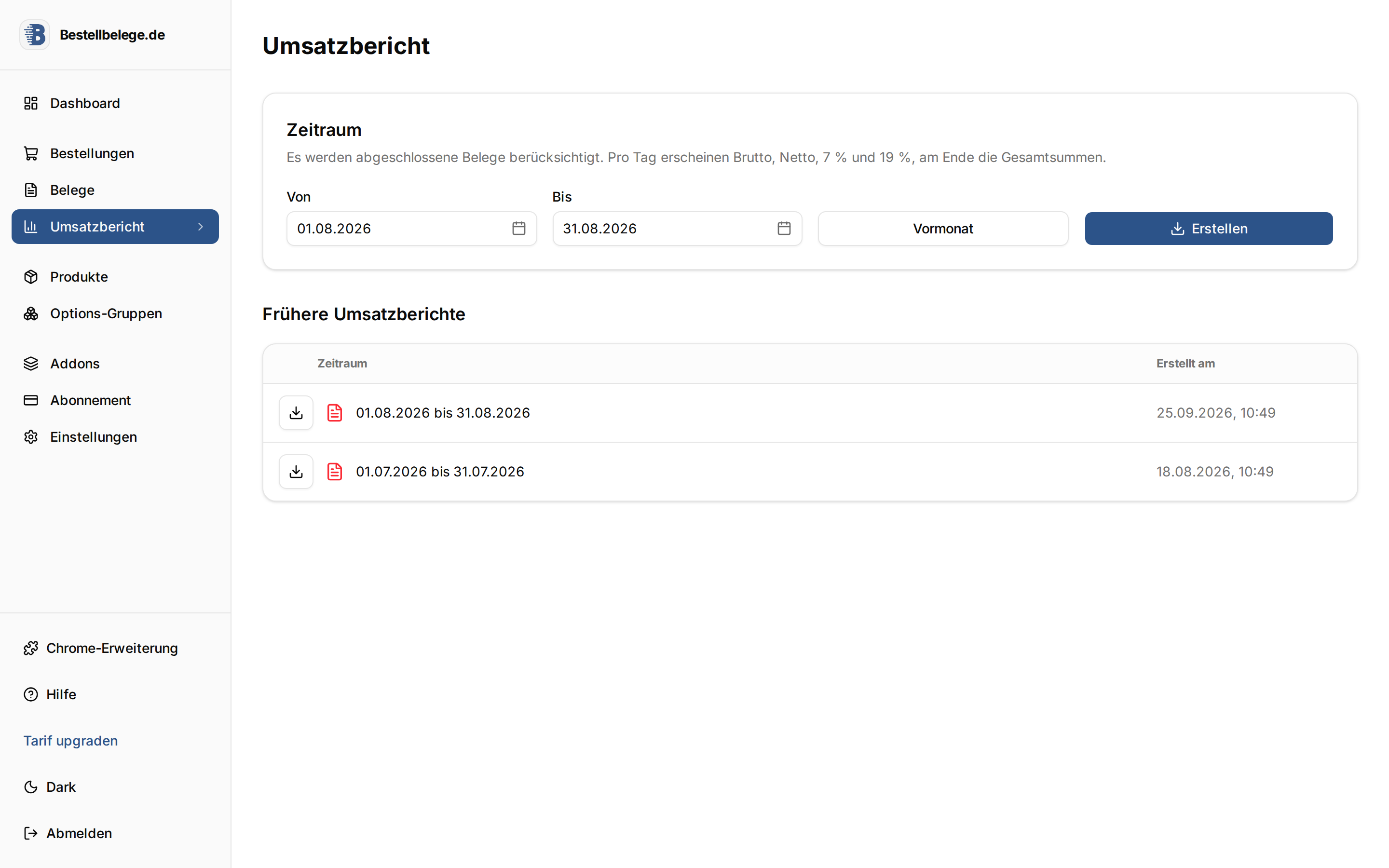The height and width of the screenshot is (868, 1389).
Task: Click the Tarif upgraden link
Action: tap(70, 741)
